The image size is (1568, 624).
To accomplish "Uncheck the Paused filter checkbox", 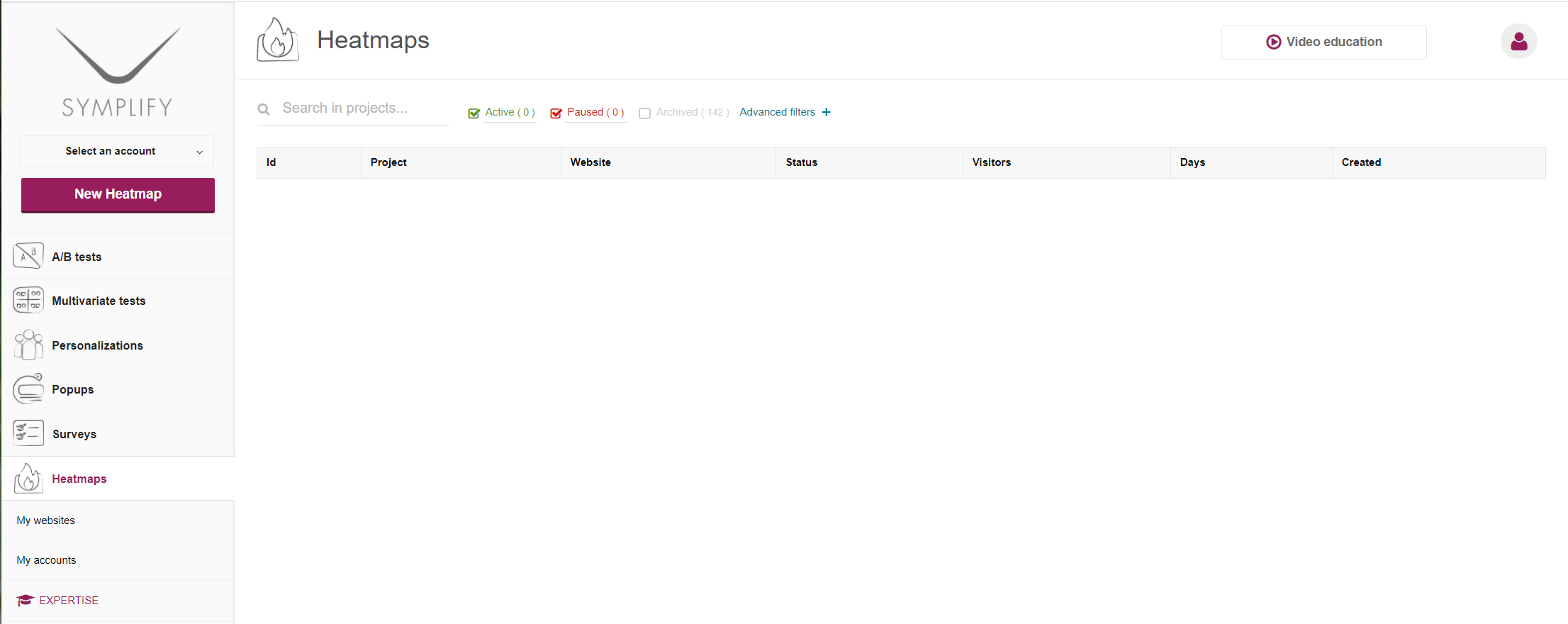I will click(x=556, y=113).
